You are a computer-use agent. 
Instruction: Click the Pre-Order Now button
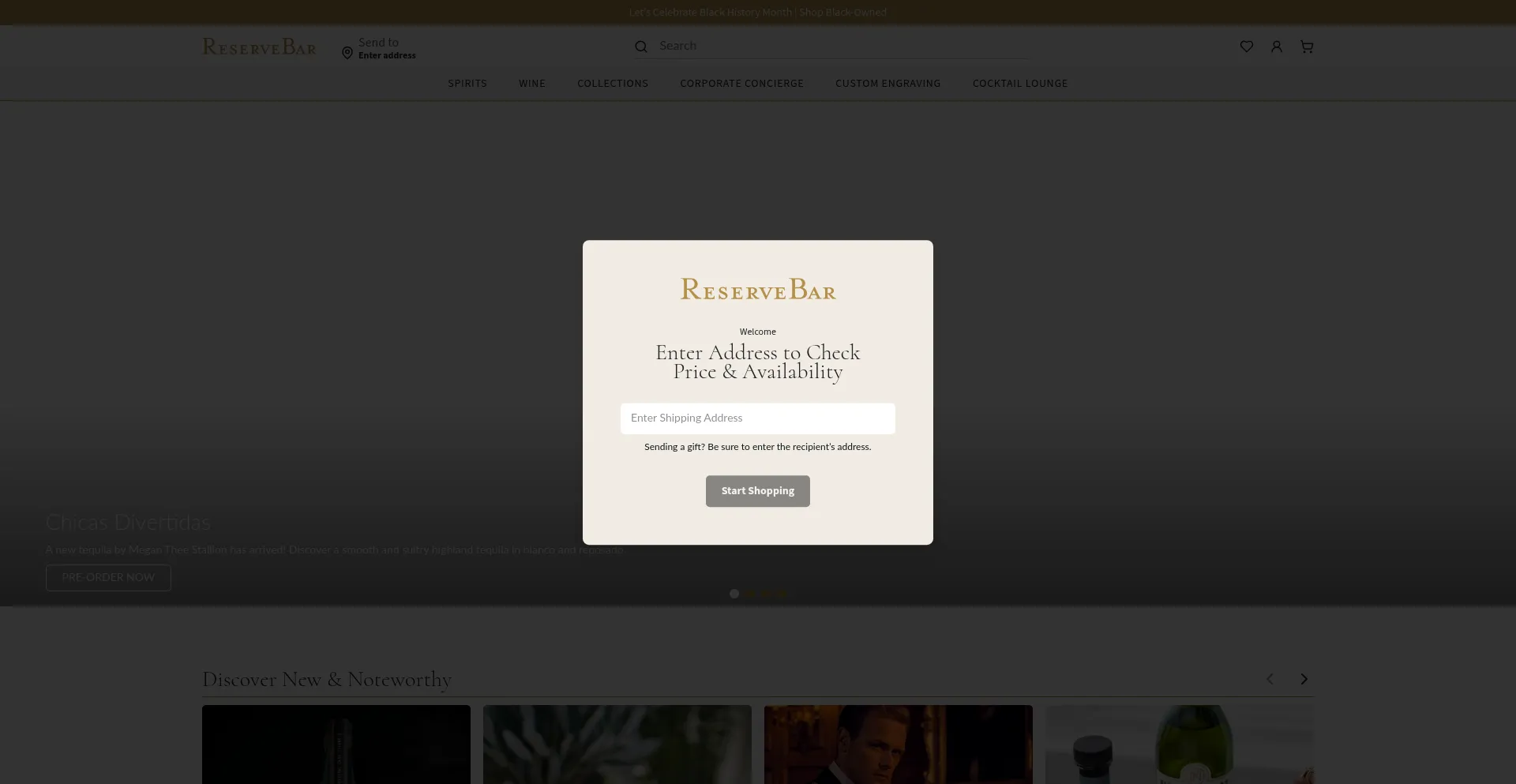[108, 578]
